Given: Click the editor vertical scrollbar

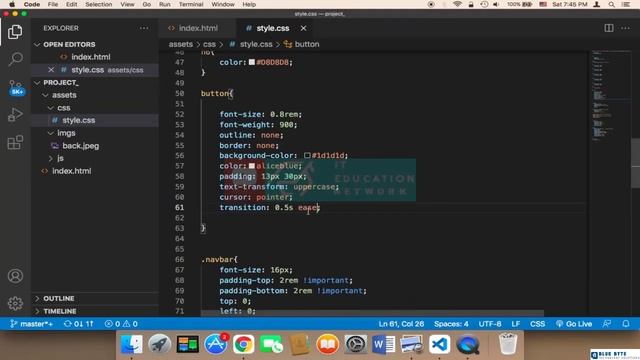Looking at the screenshot, I should [x=636, y=163].
